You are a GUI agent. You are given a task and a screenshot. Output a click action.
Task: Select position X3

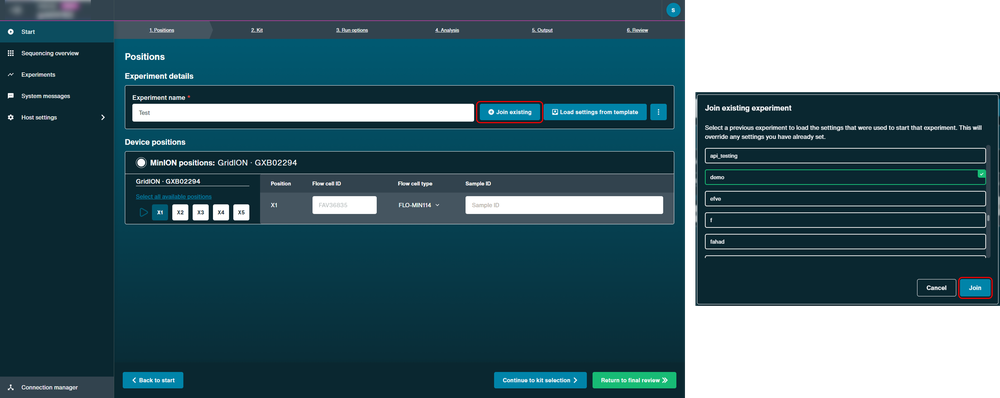point(200,212)
